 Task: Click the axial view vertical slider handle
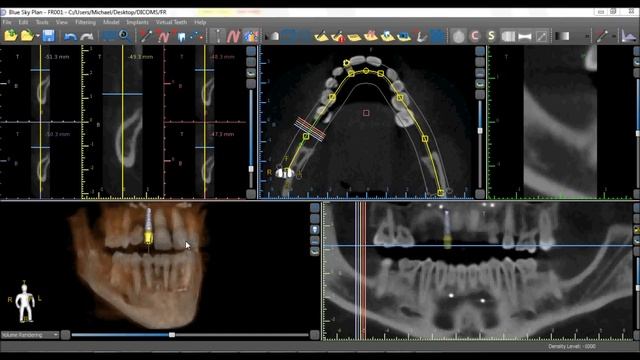480,131
